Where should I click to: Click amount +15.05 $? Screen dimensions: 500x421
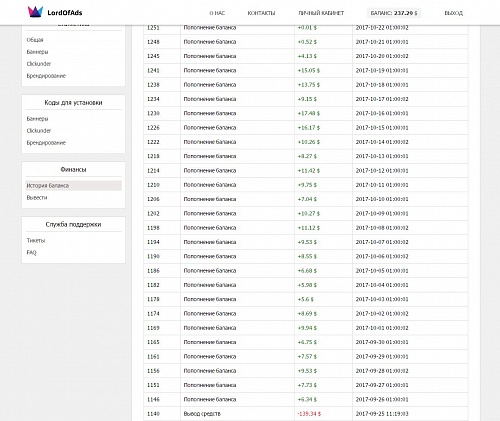[x=308, y=71]
